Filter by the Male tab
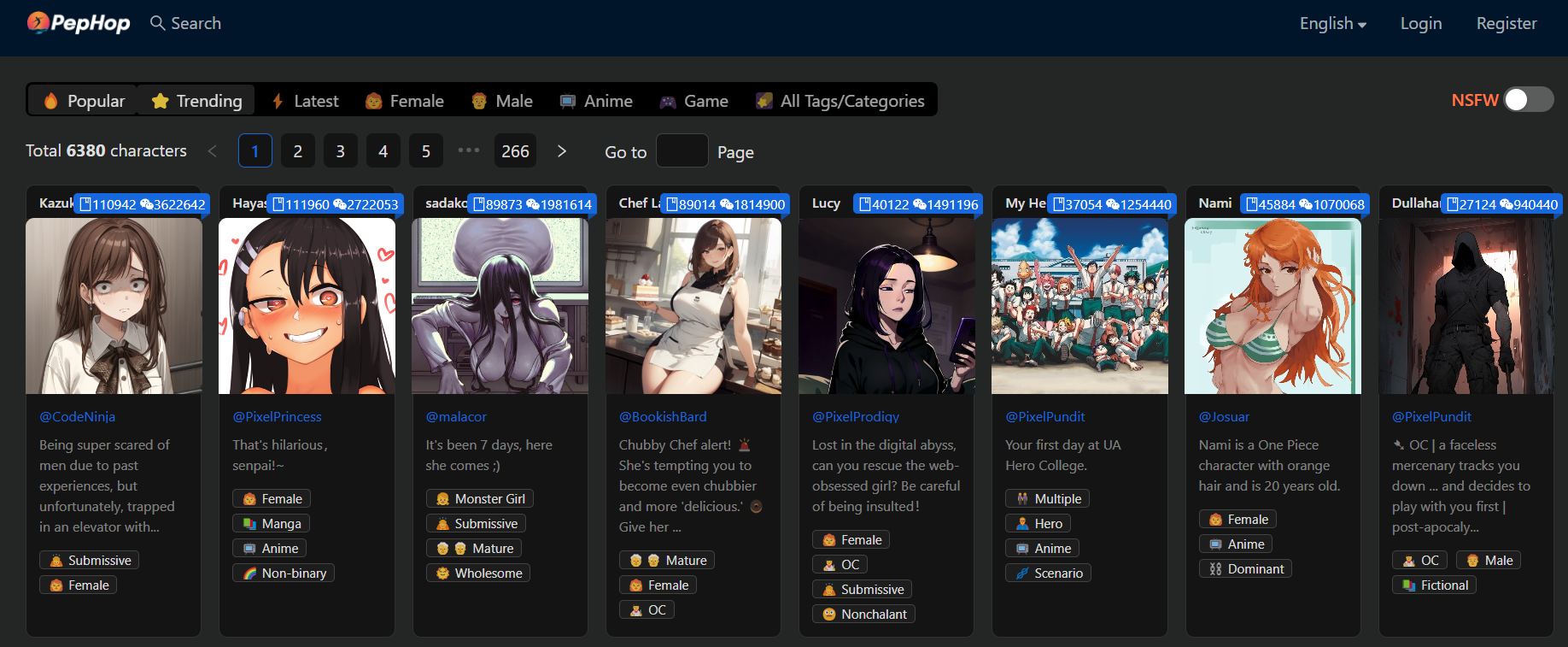 (x=502, y=101)
